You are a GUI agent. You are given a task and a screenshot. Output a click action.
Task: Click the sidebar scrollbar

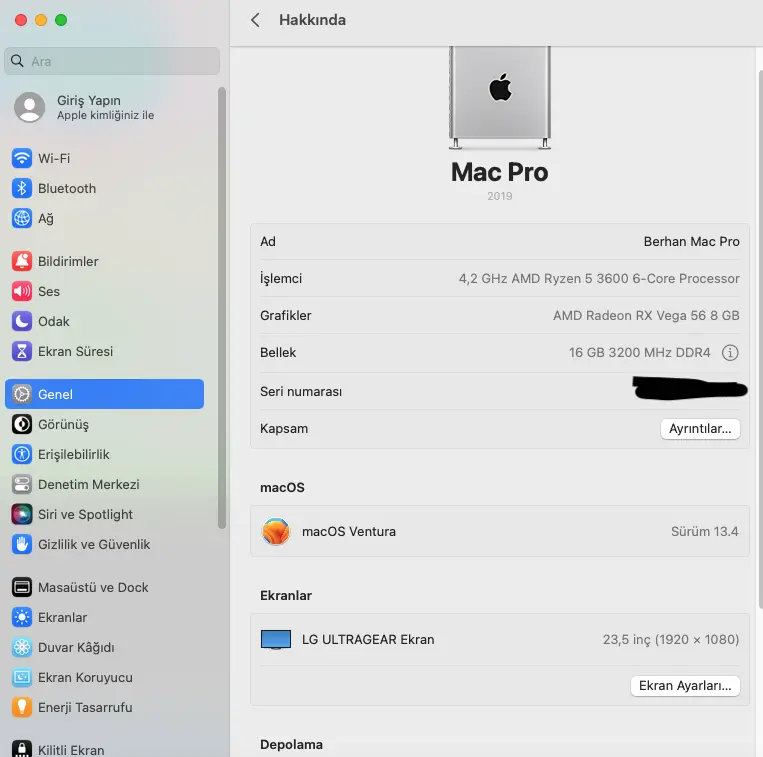[222, 307]
